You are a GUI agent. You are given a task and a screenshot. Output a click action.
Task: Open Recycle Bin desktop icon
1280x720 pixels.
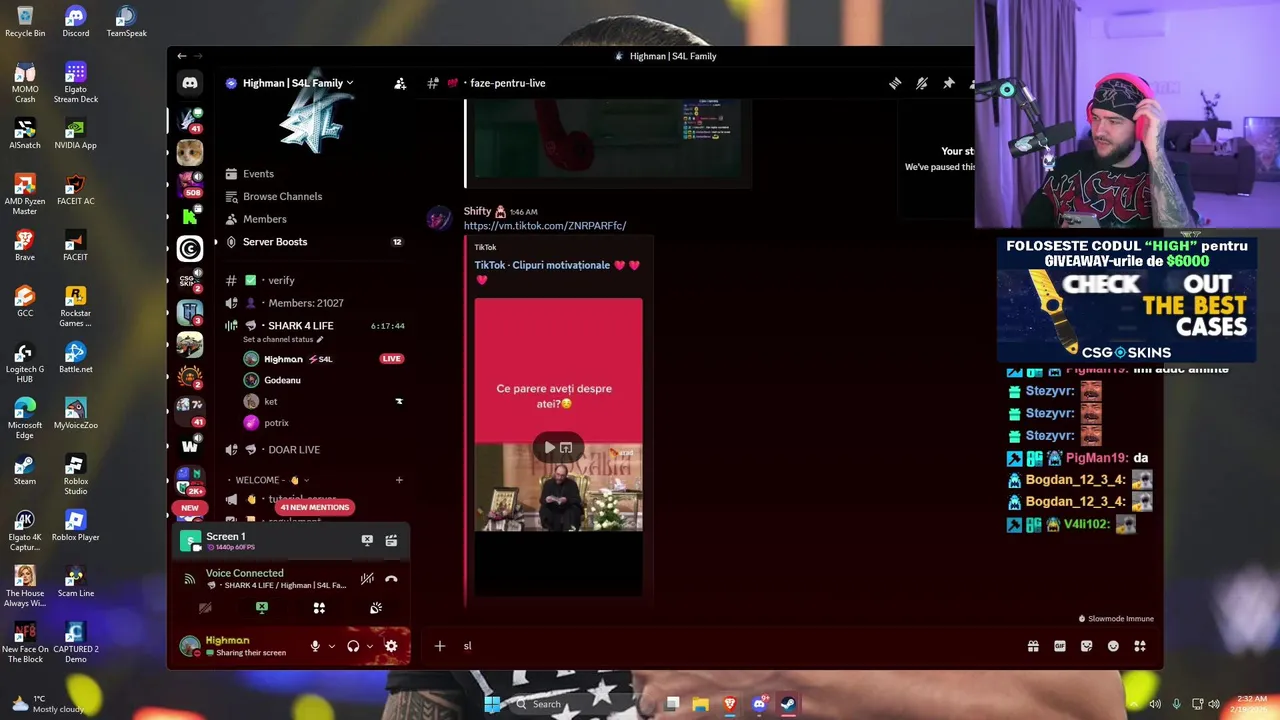pos(25,21)
